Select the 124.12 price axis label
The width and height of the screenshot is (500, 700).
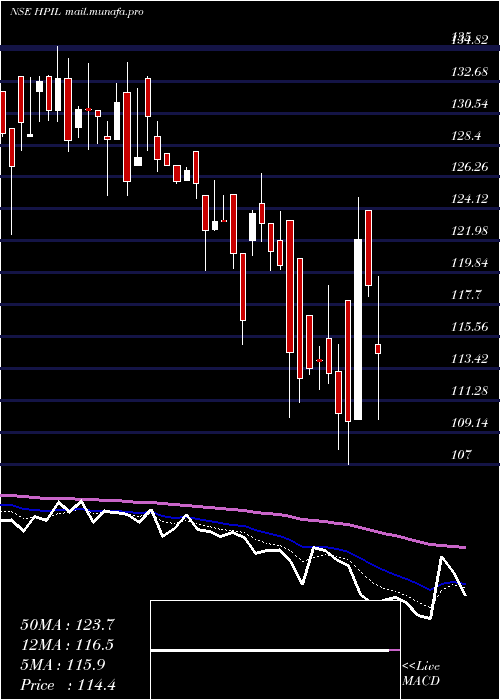470,199
